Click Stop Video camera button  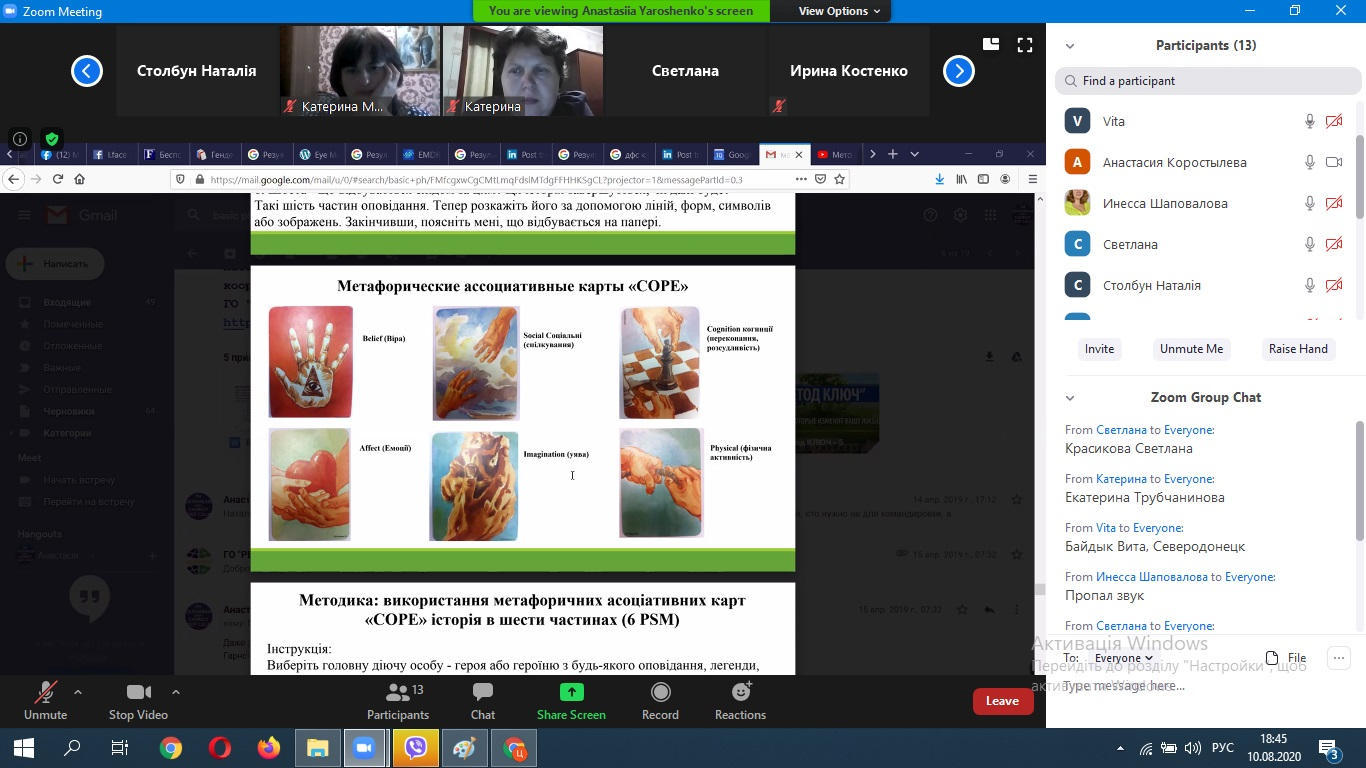coord(138,700)
